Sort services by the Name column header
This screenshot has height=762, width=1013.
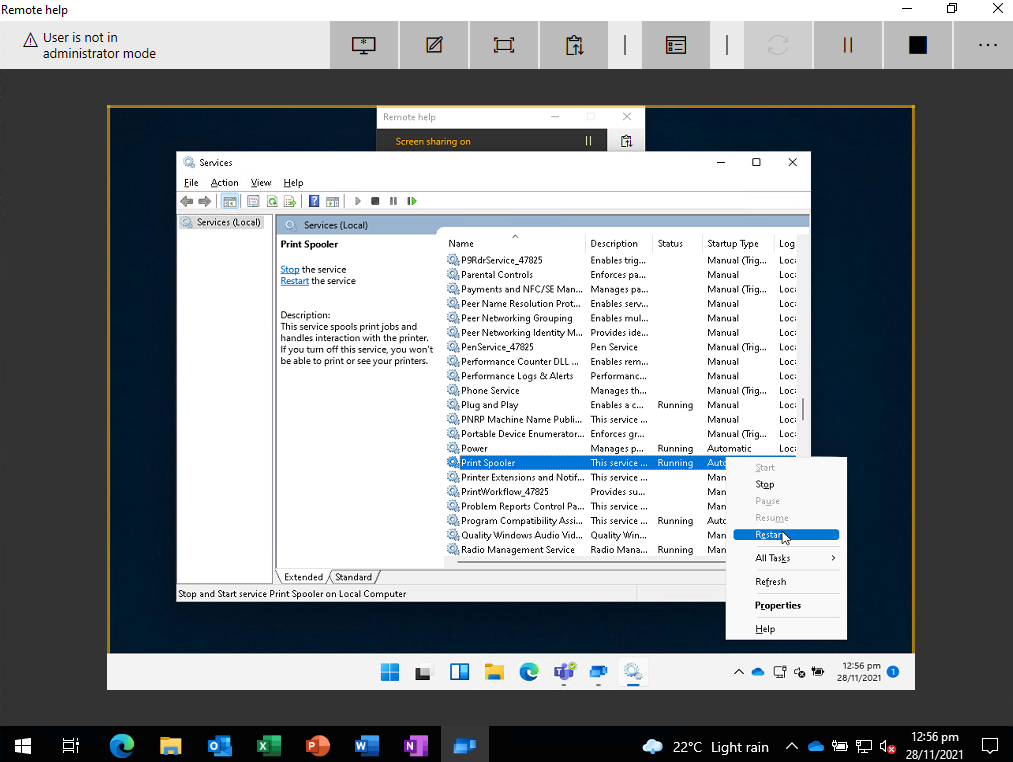click(514, 244)
